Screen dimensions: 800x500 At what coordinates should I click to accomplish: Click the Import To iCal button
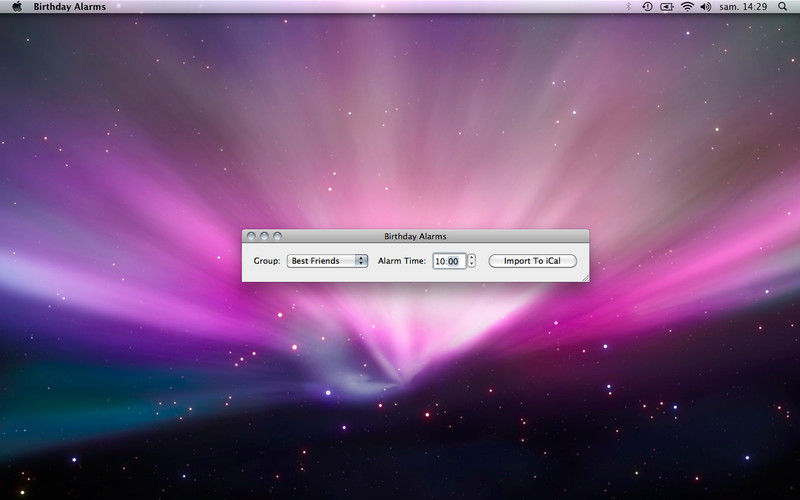[x=532, y=261]
